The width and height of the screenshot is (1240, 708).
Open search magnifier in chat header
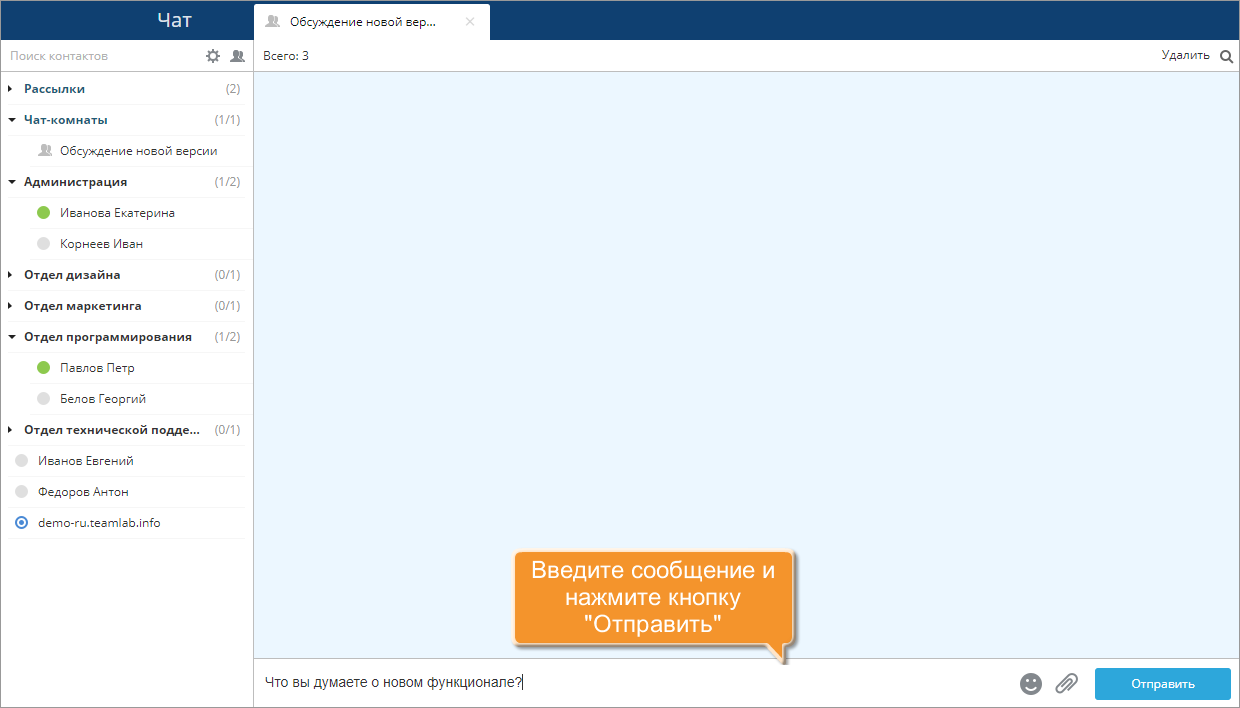[1227, 56]
